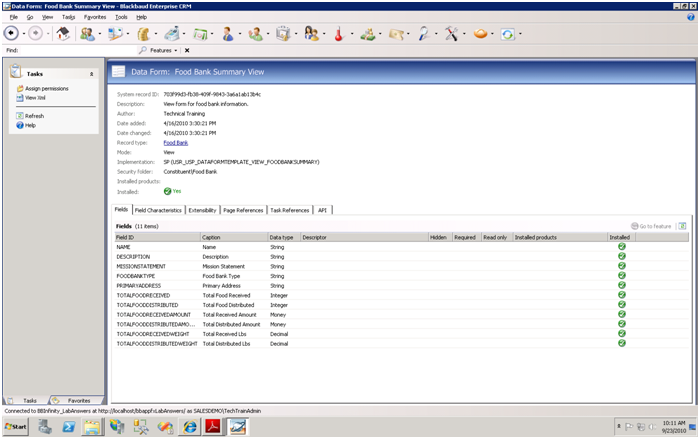Open the ticket toolbar icon
The height and width of the screenshot is (439, 700).
tap(396, 33)
